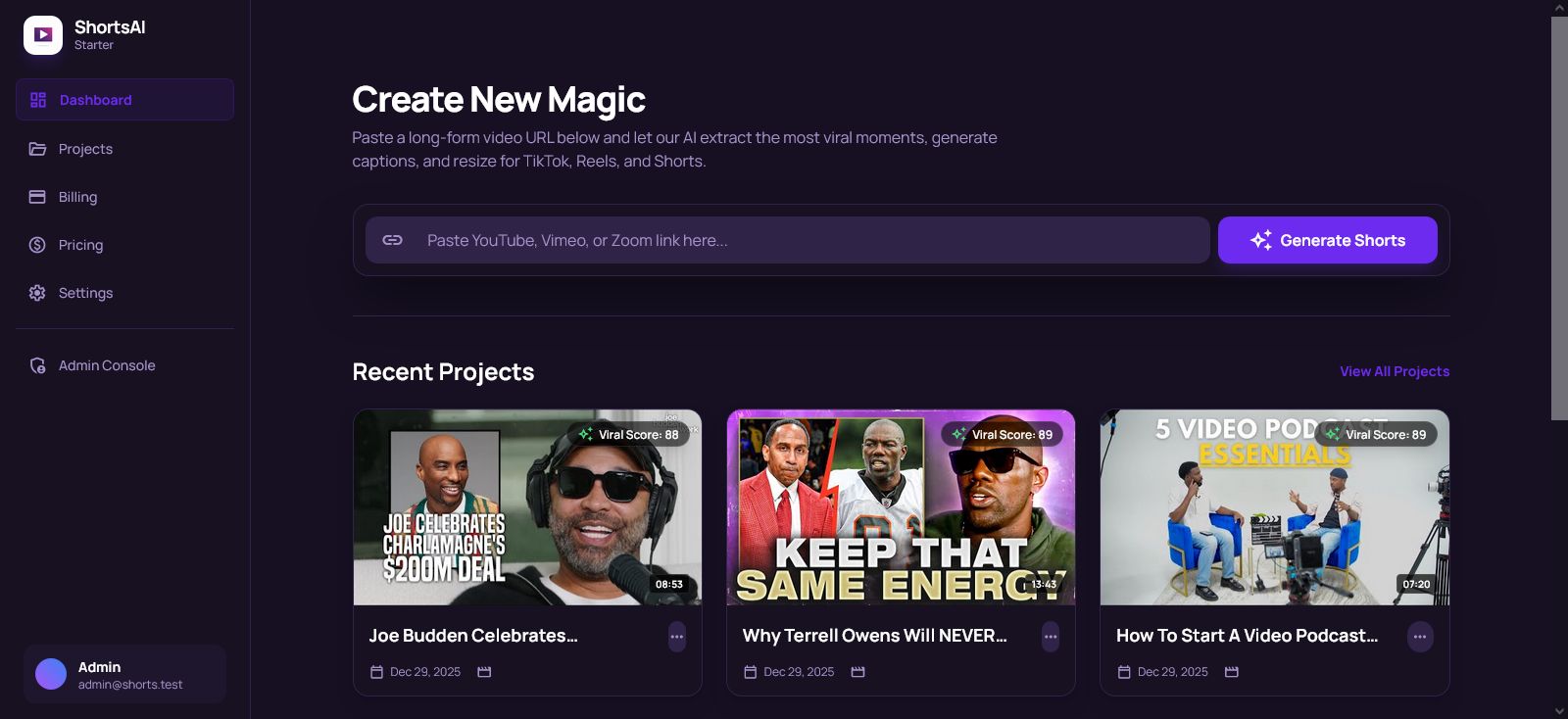
Task: Open the Keep That Same Energy thumbnail
Action: (x=901, y=507)
